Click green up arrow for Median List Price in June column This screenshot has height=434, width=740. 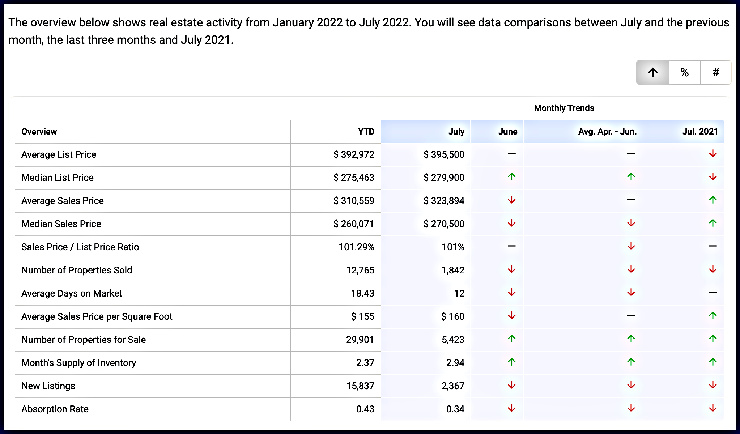[x=511, y=177]
